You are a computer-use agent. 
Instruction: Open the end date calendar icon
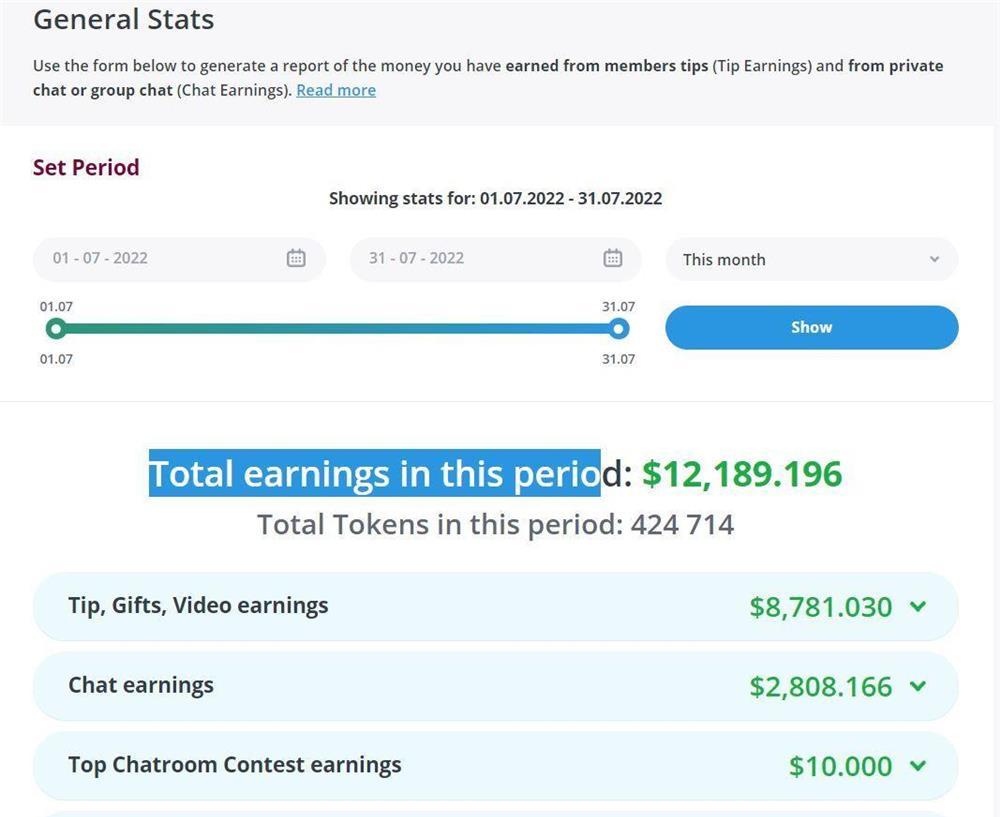pyautogui.click(x=613, y=258)
